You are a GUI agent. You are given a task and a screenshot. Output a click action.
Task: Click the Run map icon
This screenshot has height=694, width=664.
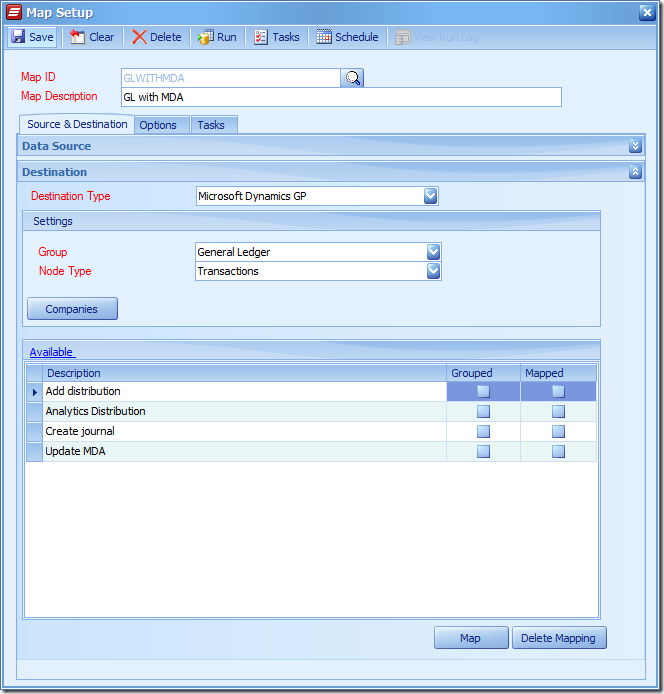click(206, 37)
